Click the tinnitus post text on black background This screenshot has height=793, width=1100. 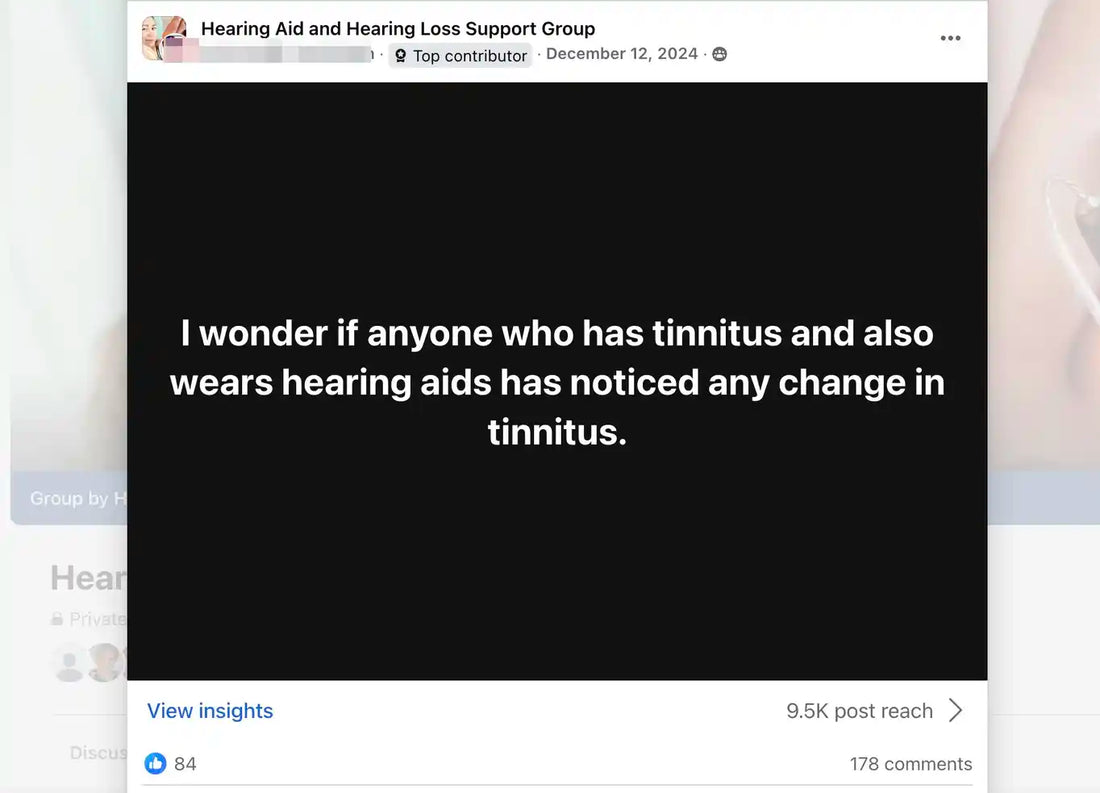[557, 382]
